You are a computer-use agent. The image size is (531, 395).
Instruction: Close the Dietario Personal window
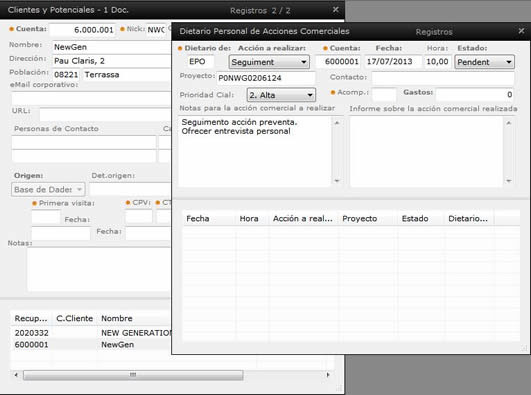click(521, 31)
